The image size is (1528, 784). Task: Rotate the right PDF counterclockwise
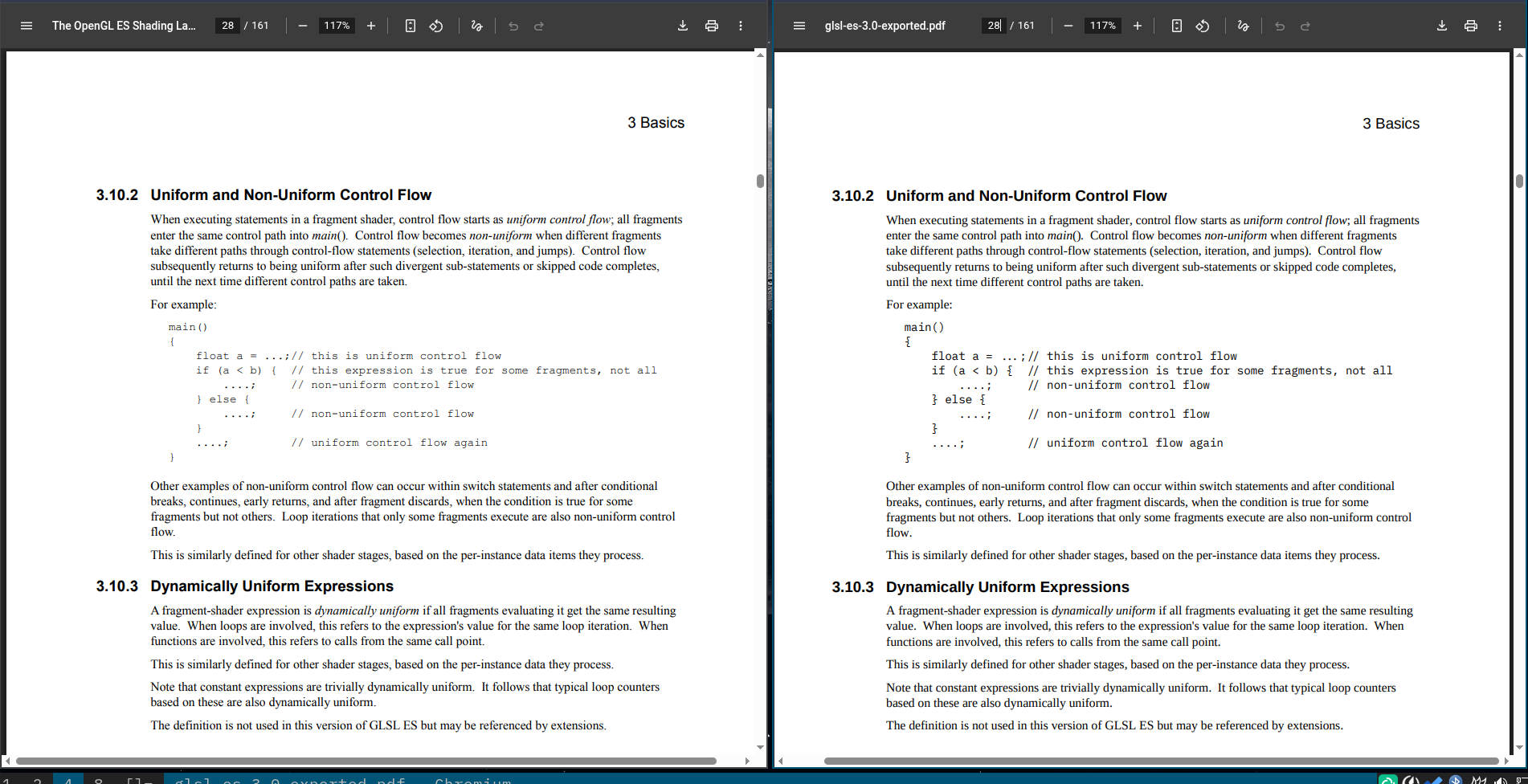(x=1203, y=26)
